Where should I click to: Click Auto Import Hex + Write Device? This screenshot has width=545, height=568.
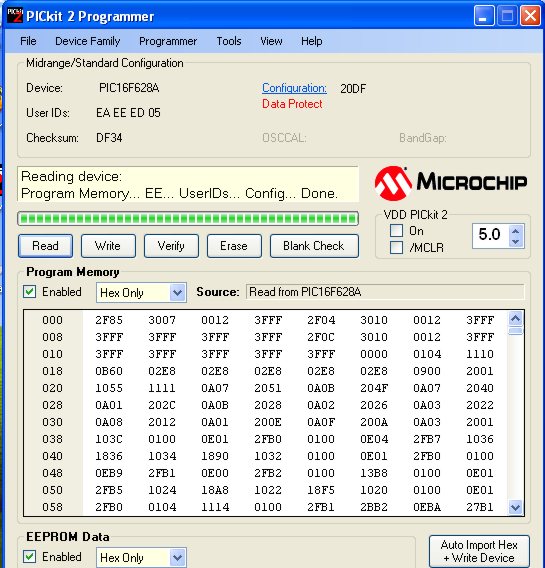479,551
